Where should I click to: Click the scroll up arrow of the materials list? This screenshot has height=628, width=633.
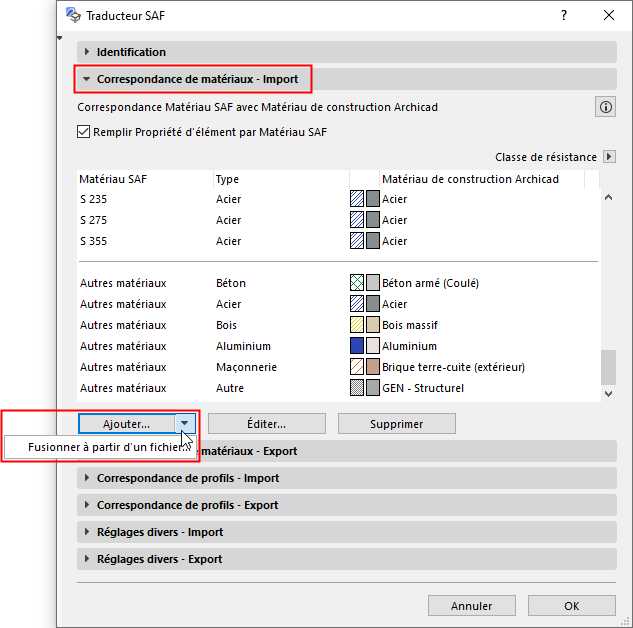609,197
